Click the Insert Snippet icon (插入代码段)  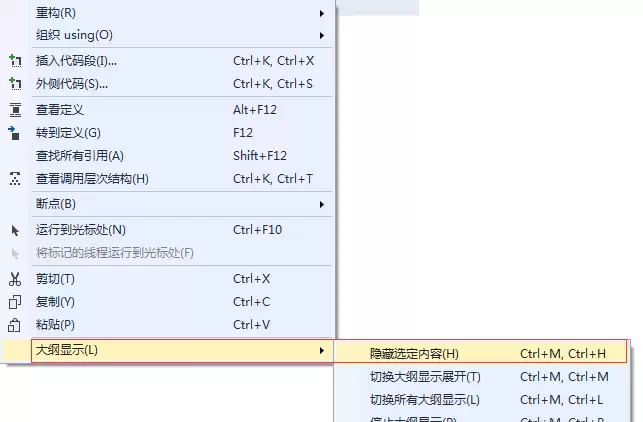click(15, 61)
